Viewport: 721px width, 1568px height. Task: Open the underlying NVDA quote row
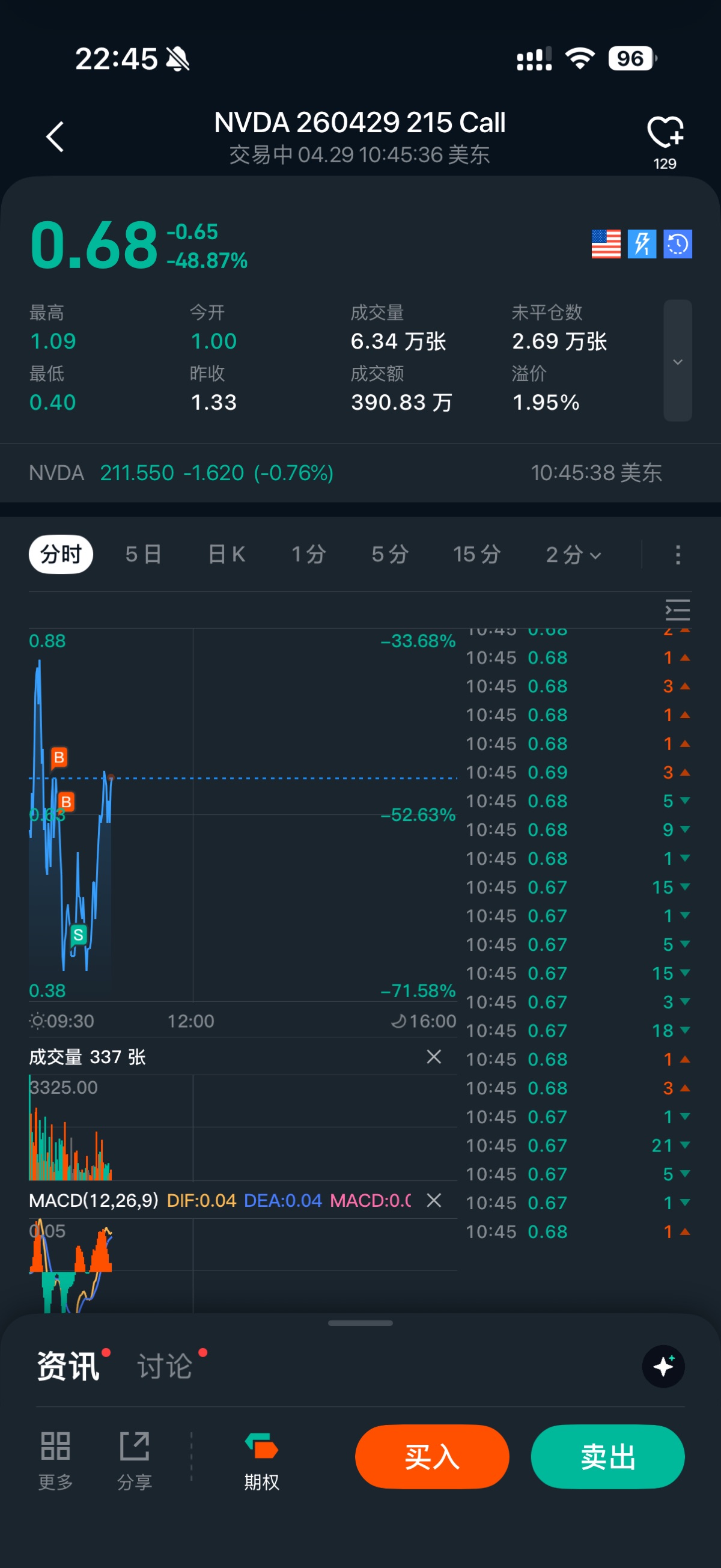click(360, 473)
